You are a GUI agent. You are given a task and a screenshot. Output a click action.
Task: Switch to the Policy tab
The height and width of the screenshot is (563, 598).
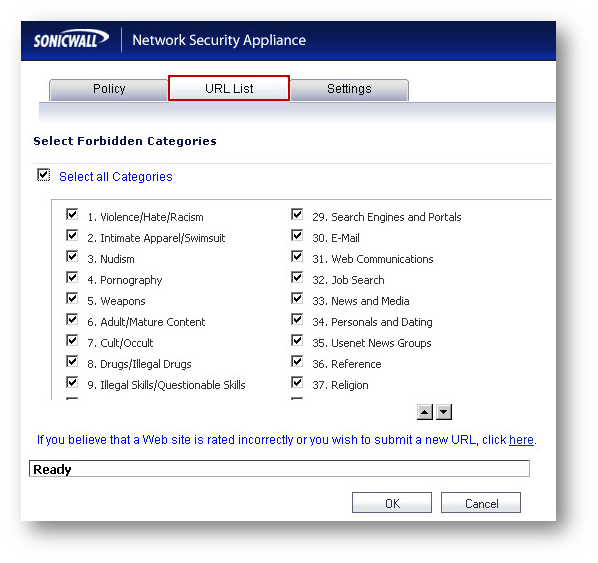109,89
